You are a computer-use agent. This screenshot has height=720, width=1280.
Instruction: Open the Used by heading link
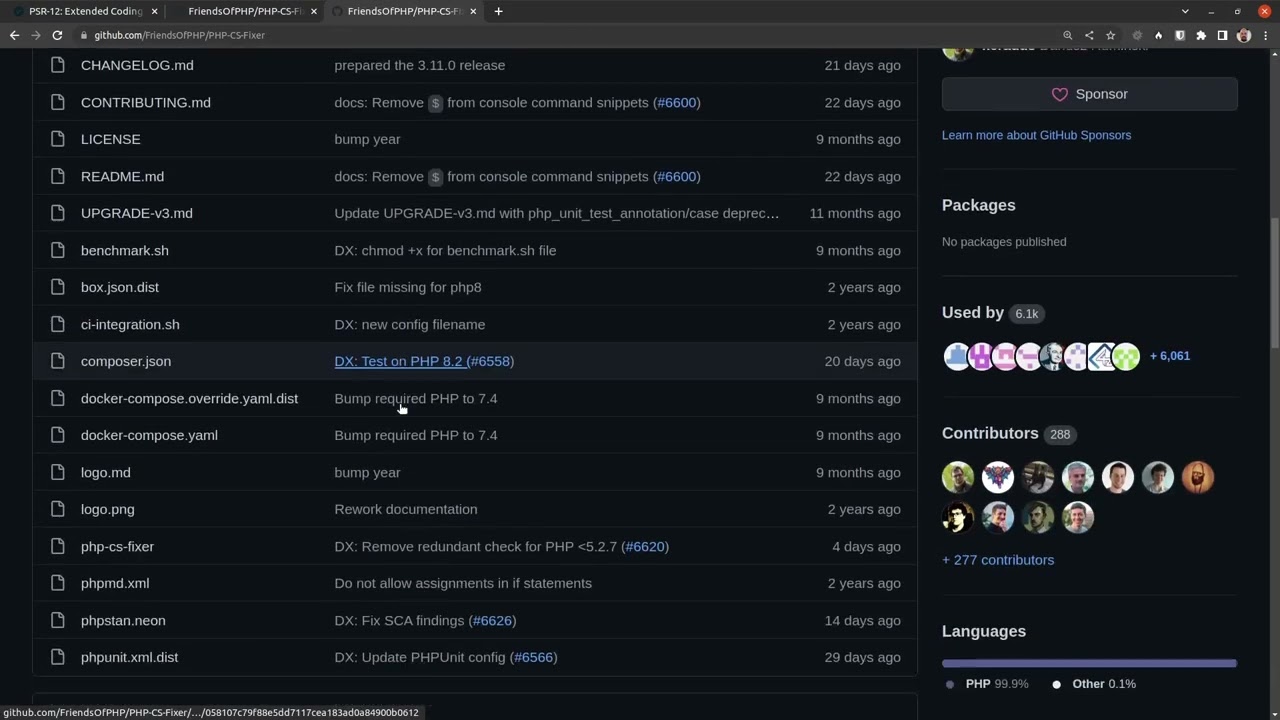tap(993, 313)
